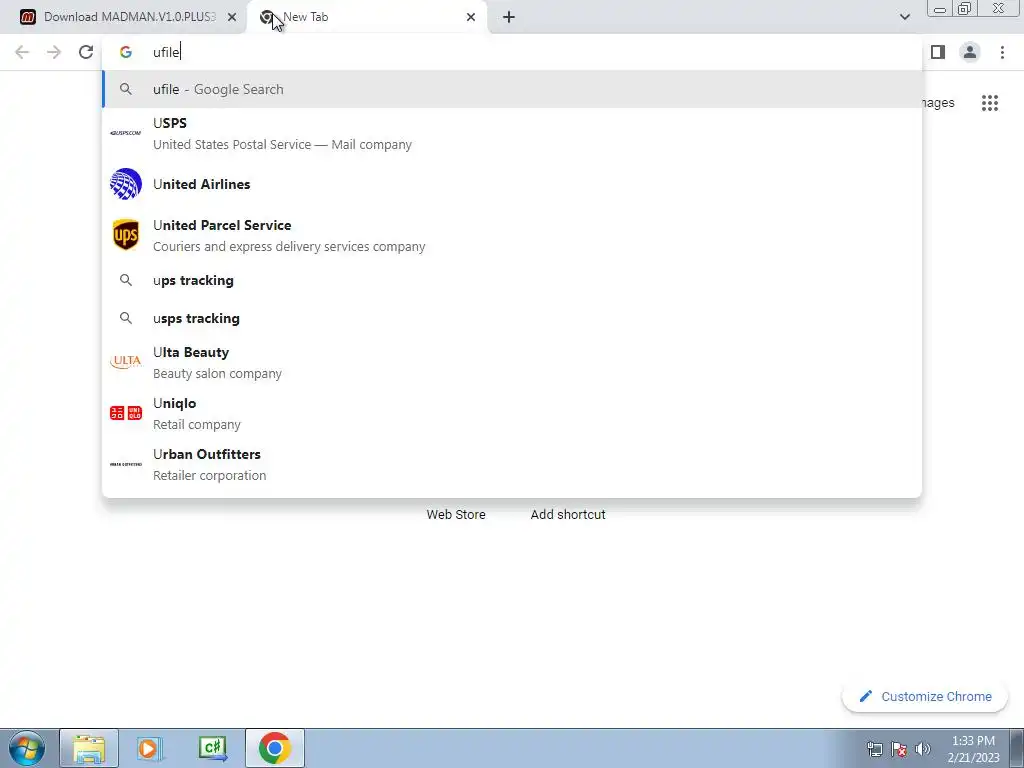Open Chrome three-dot menu
The image size is (1024, 768).
pyautogui.click(x=1002, y=52)
